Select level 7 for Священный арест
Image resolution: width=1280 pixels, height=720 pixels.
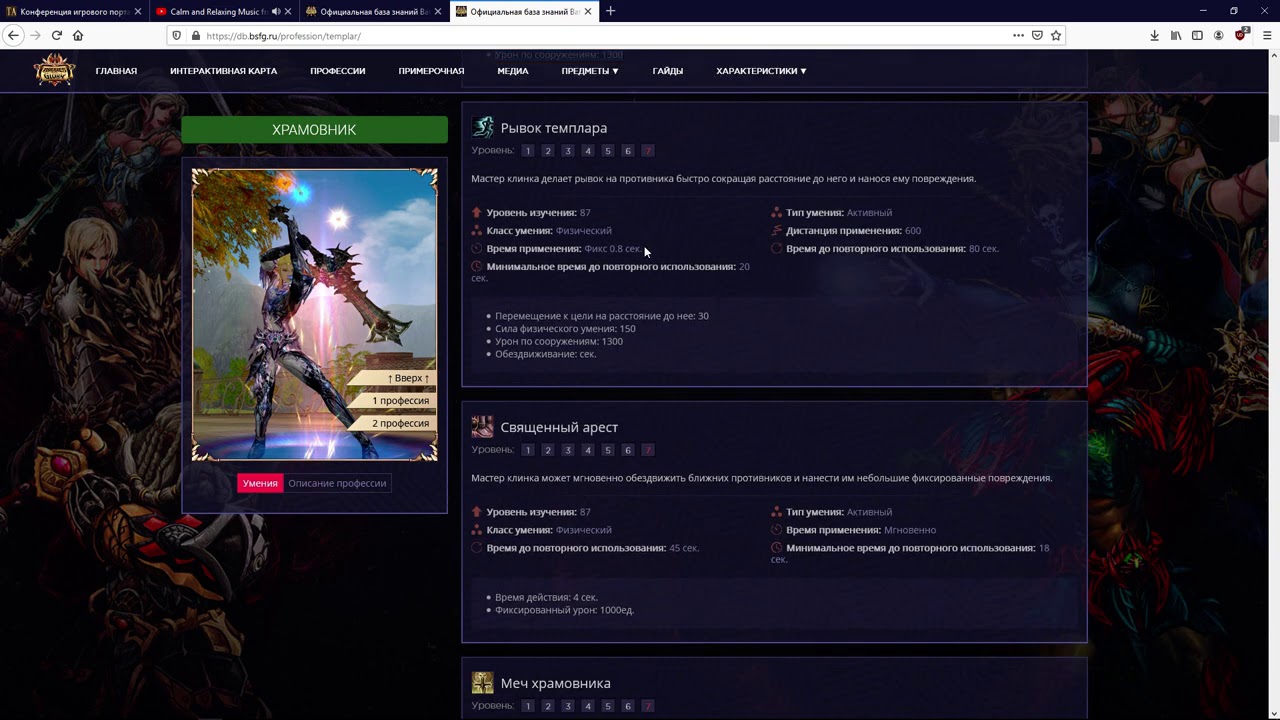(647, 450)
